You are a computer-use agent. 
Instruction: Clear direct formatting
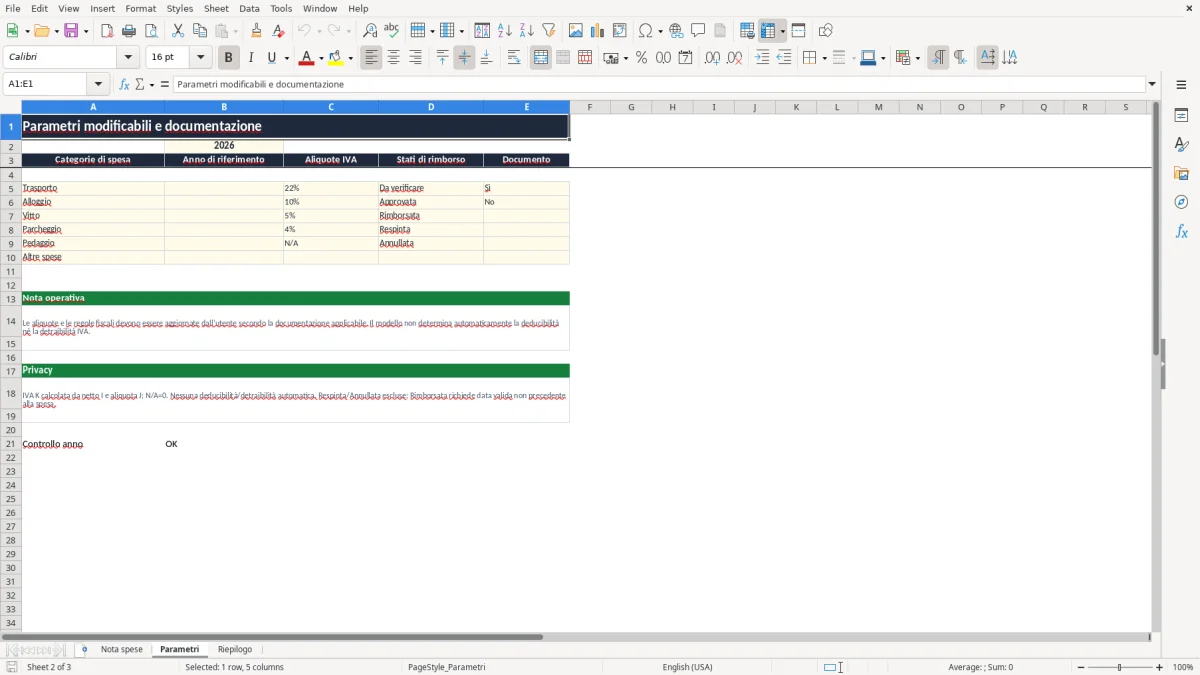point(278,31)
